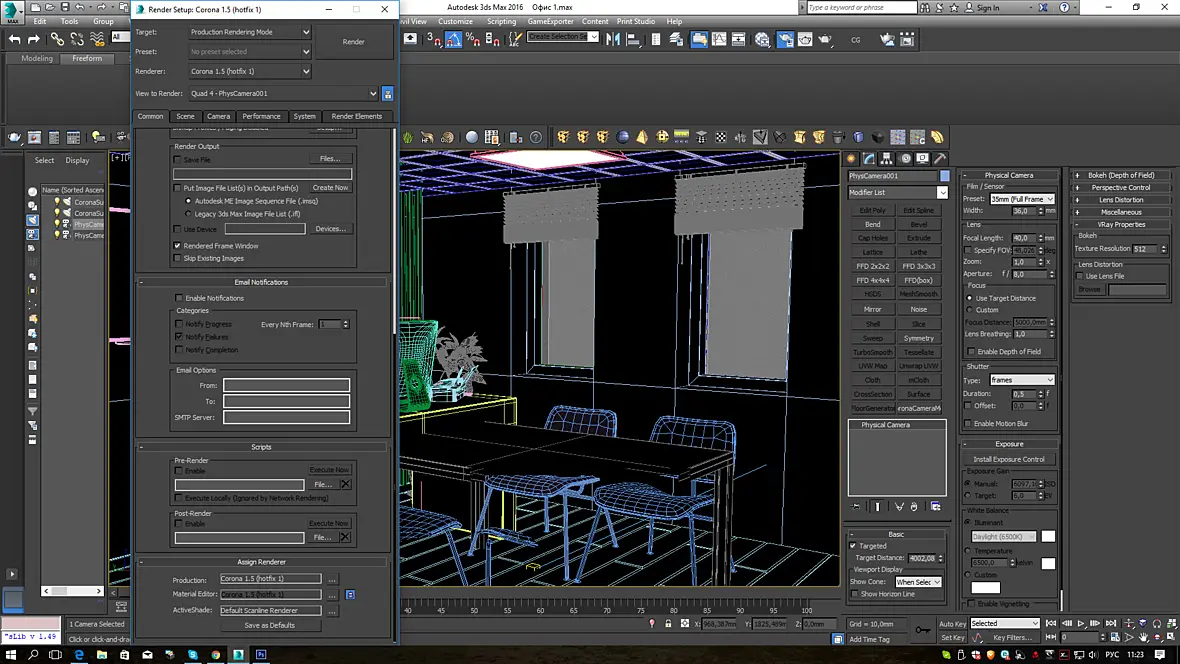This screenshot has height=664, width=1180.
Task: Enable the Specify FOV checkbox
Action: pyautogui.click(x=969, y=250)
